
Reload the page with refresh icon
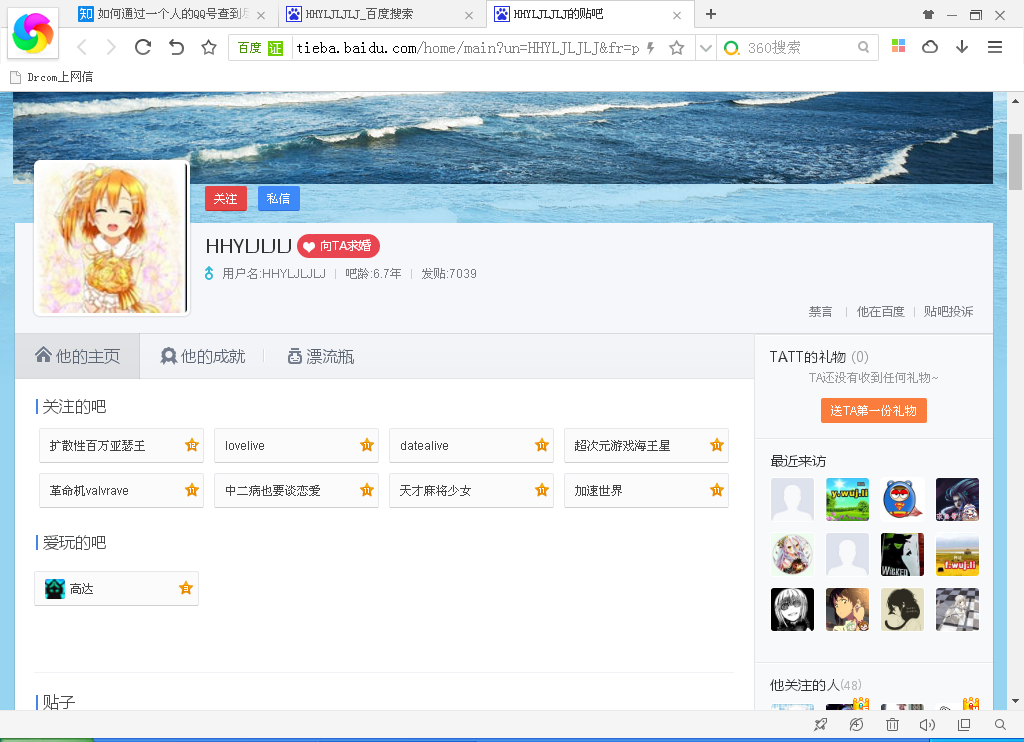click(x=143, y=47)
